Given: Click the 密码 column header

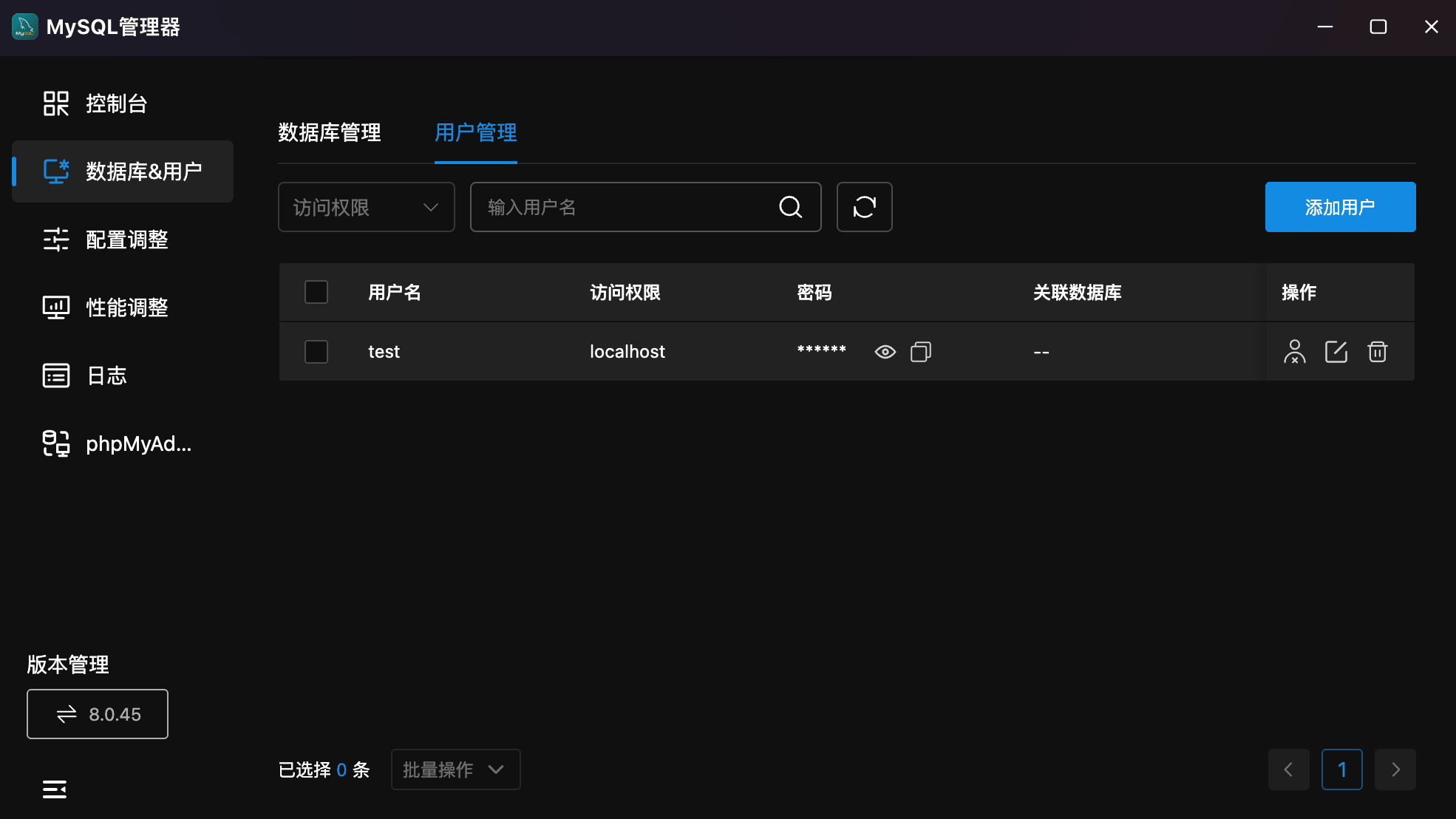Looking at the screenshot, I should (x=814, y=292).
